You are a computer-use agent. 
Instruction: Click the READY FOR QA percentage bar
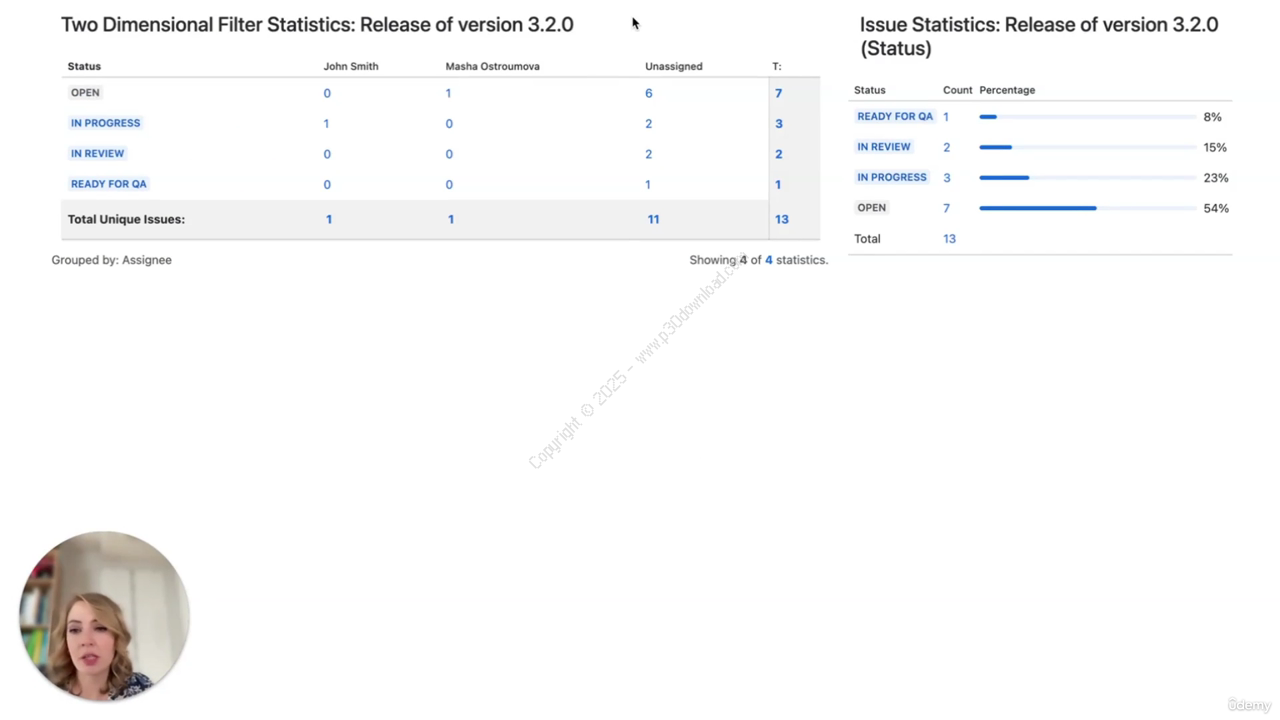1088,117
